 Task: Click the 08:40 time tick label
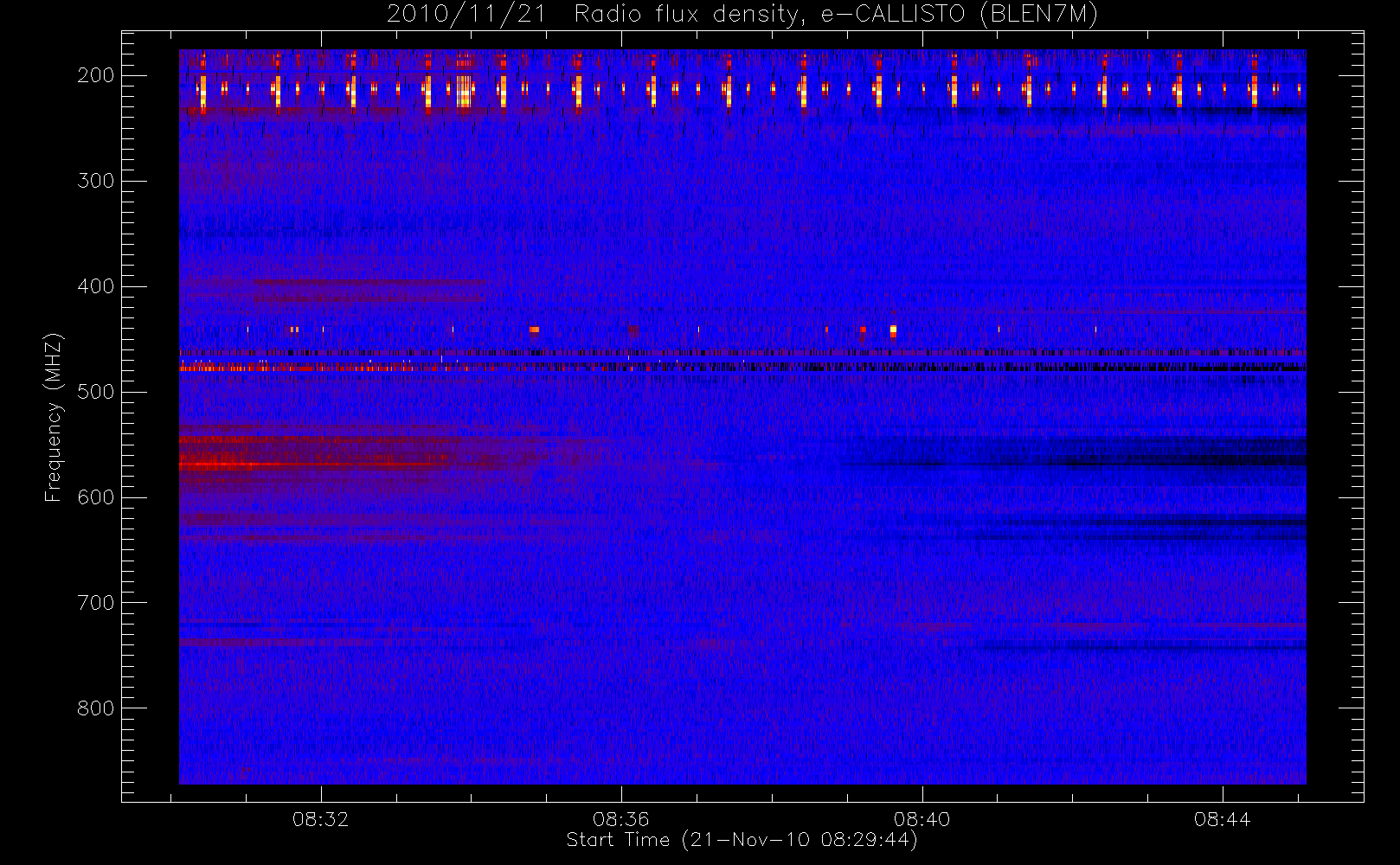(922, 819)
